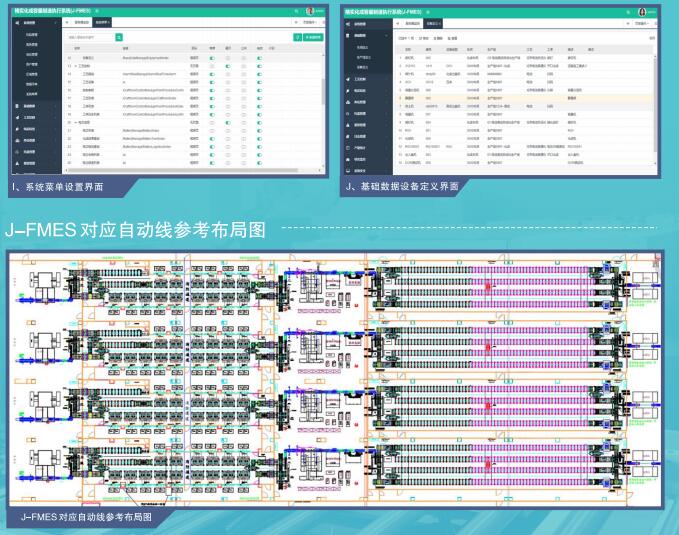Click the user avatar in the left window header
The width and height of the screenshot is (679, 535).
[310, 11]
